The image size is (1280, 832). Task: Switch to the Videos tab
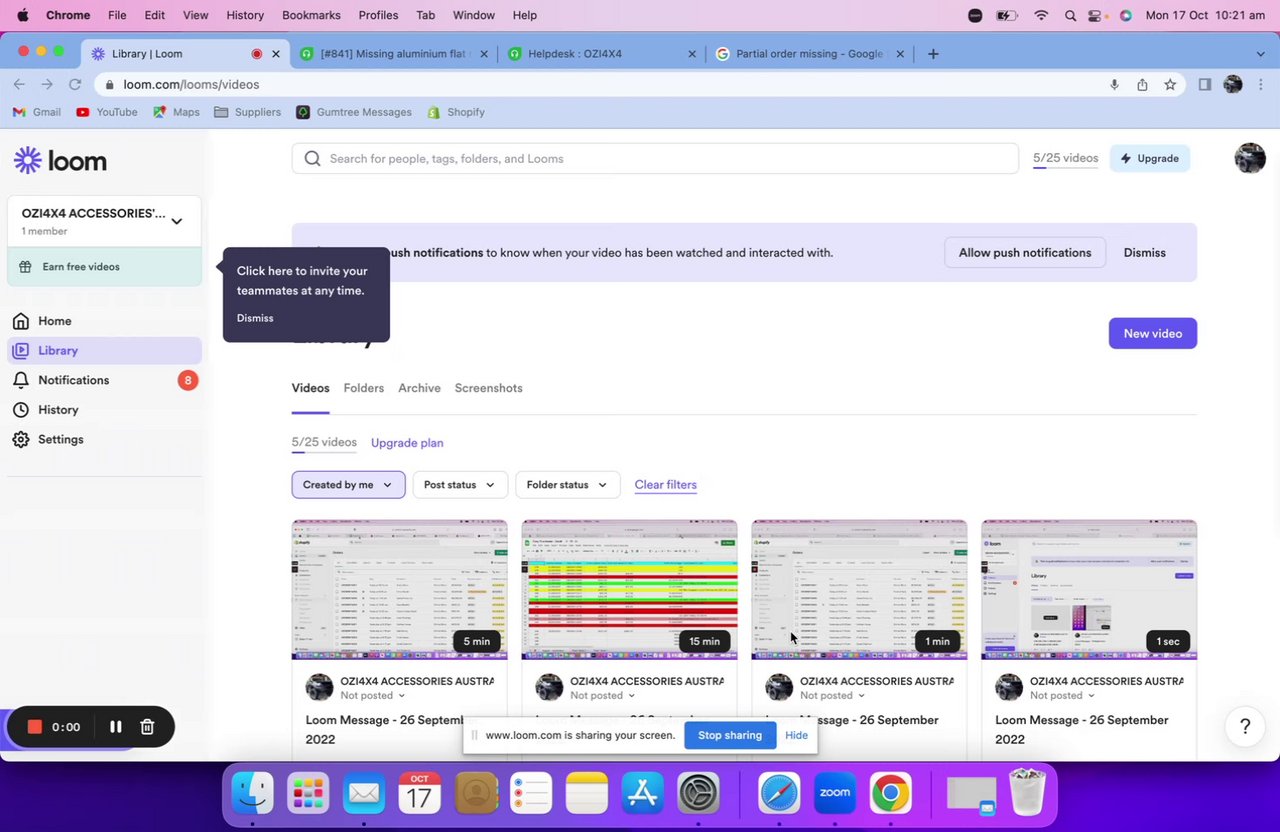[310, 388]
